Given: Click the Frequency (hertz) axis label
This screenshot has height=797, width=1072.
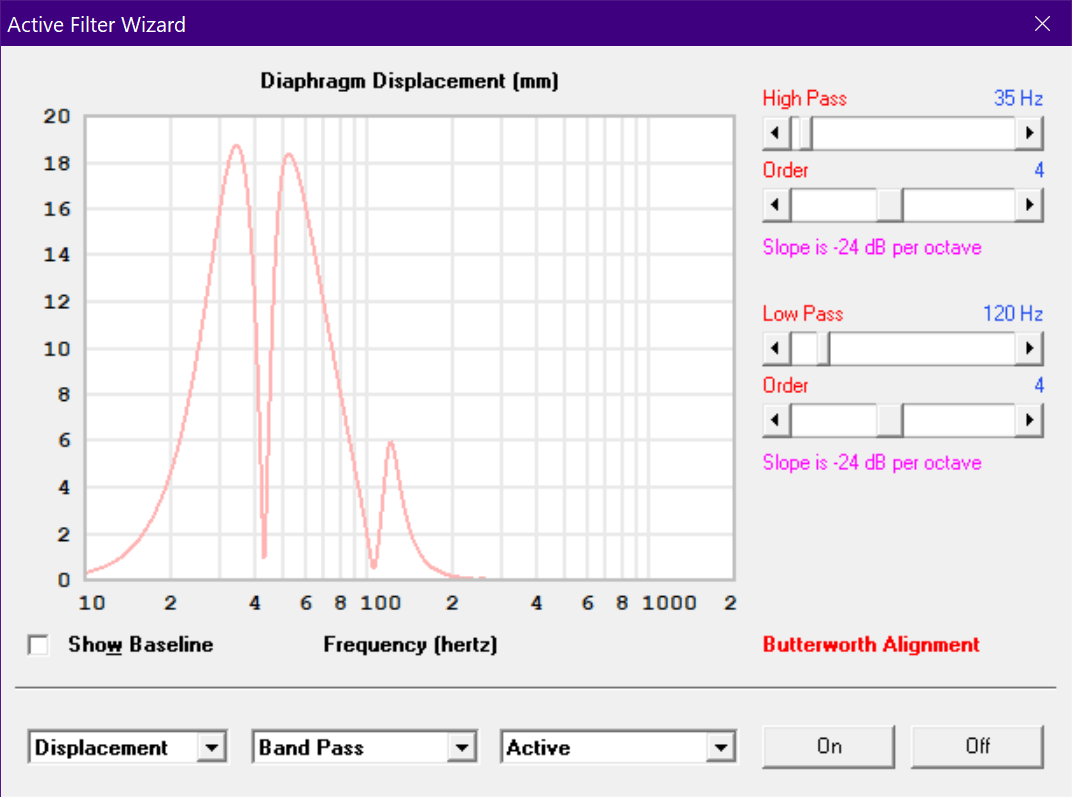Looking at the screenshot, I should 410,645.
